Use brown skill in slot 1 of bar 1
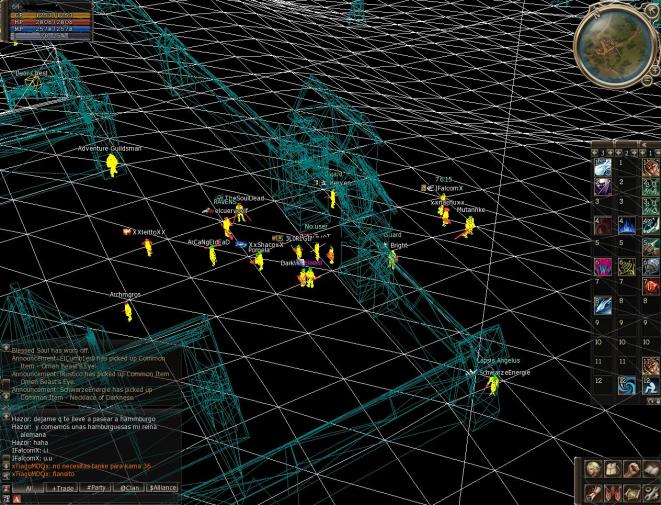The image size is (661, 505). (x=651, y=167)
